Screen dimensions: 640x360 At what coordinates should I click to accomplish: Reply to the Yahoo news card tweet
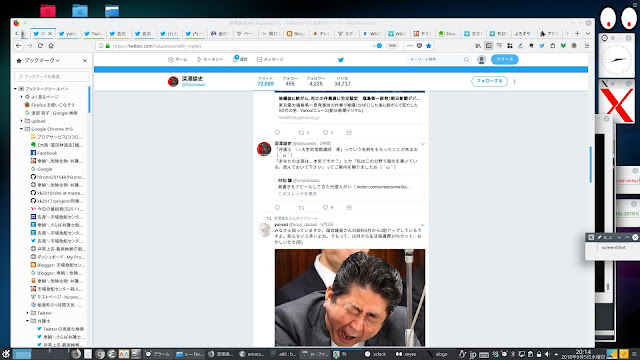[x=278, y=132]
